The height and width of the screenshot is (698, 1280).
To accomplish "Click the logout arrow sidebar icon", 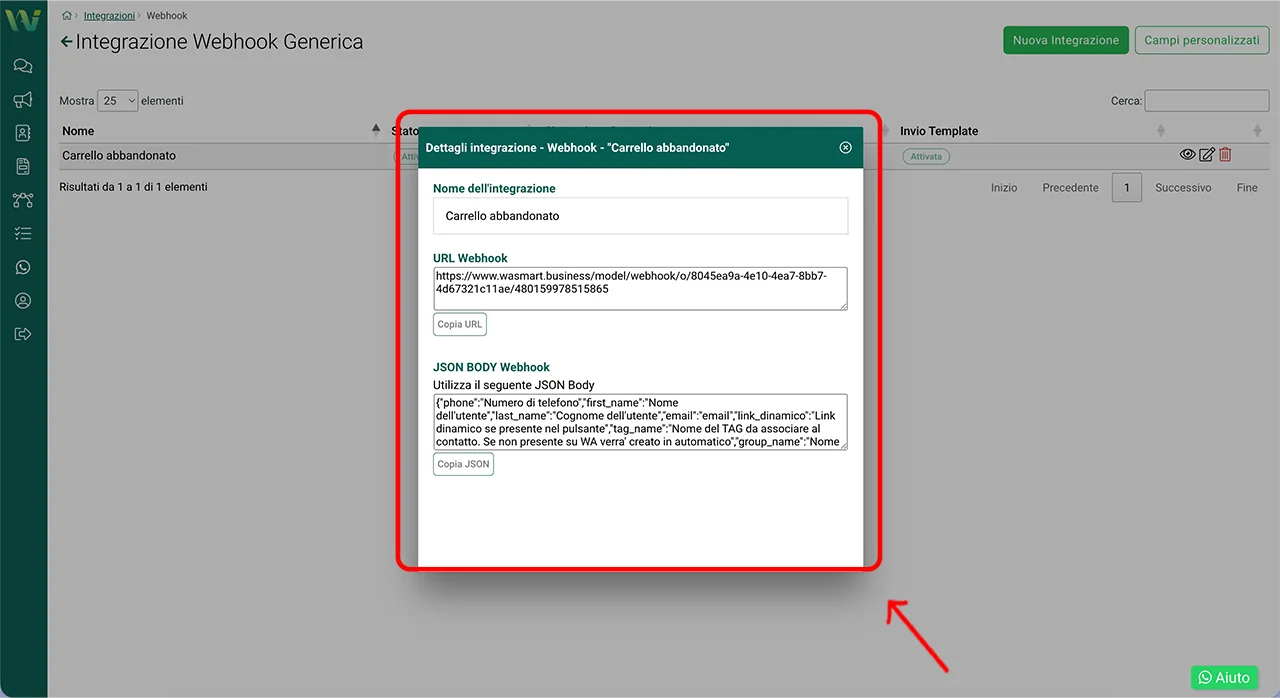I will (23, 334).
